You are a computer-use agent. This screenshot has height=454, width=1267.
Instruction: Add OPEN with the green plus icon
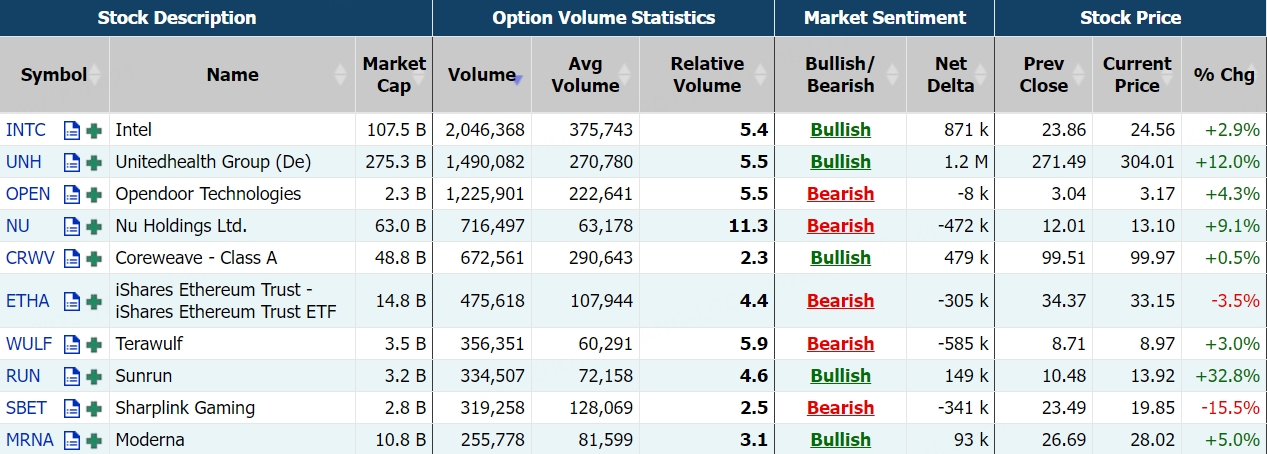[94, 194]
